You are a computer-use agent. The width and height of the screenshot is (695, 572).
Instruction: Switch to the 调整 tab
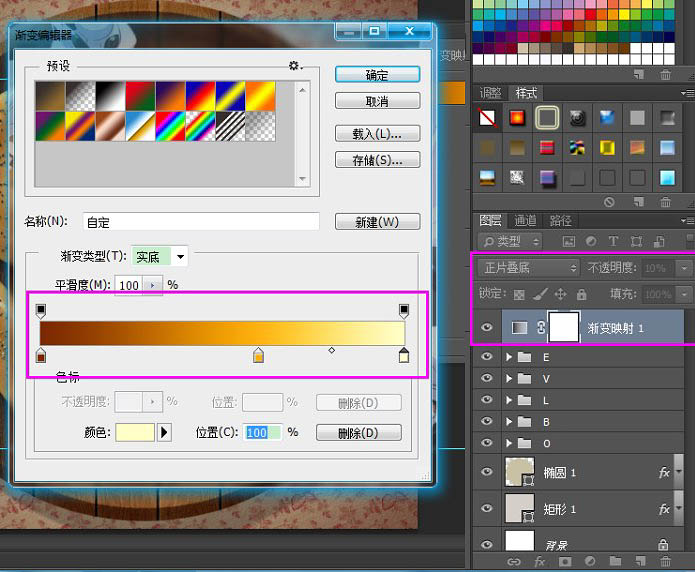[x=491, y=93]
